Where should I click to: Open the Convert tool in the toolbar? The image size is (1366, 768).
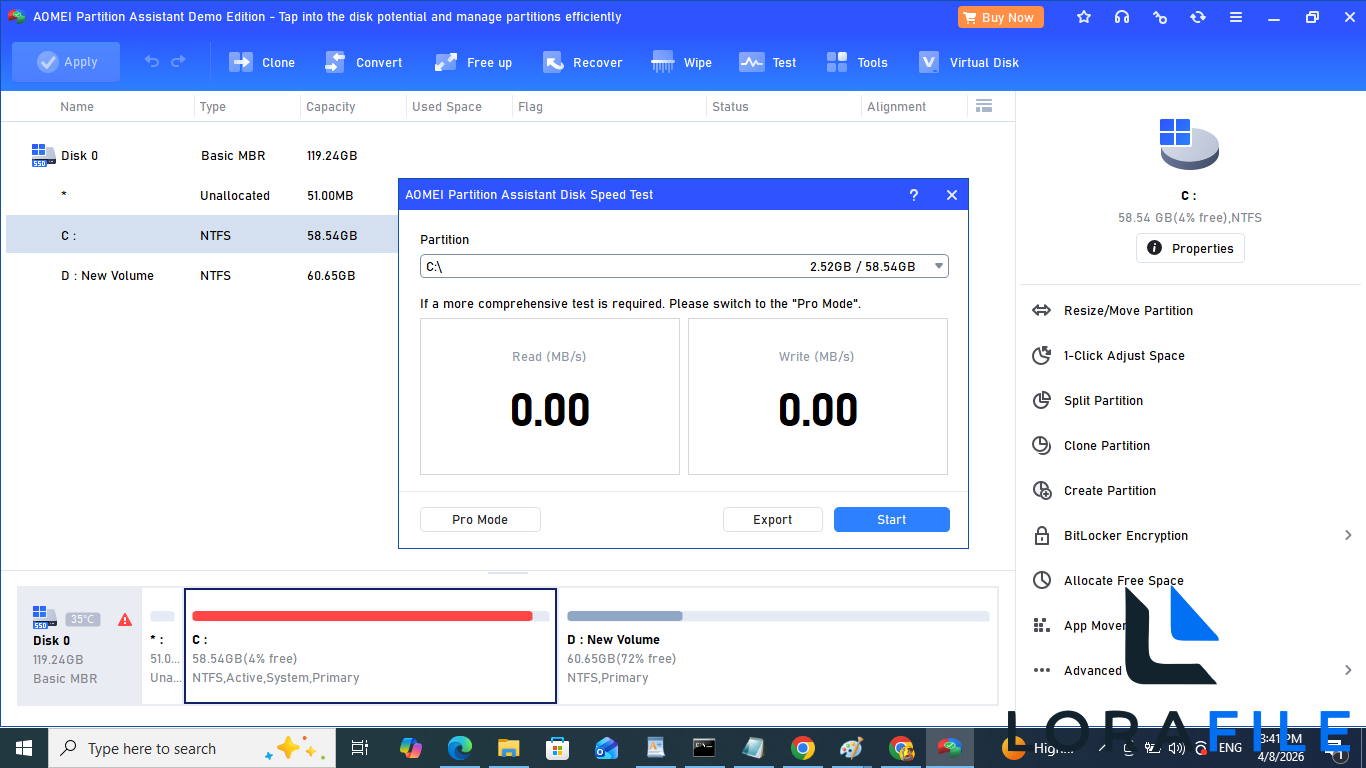(x=364, y=62)
